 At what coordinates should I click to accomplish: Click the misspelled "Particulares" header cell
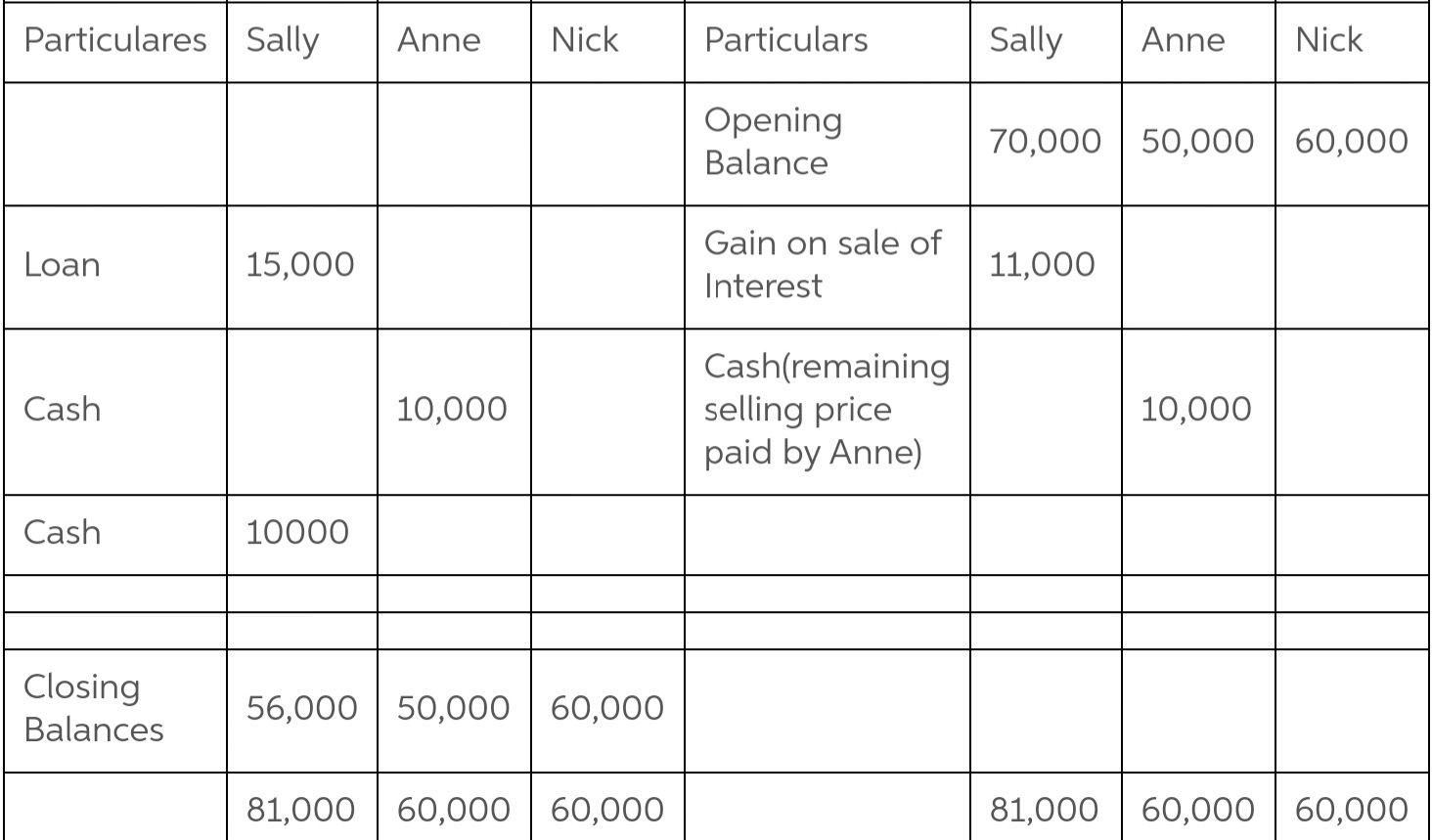(115, 40)
